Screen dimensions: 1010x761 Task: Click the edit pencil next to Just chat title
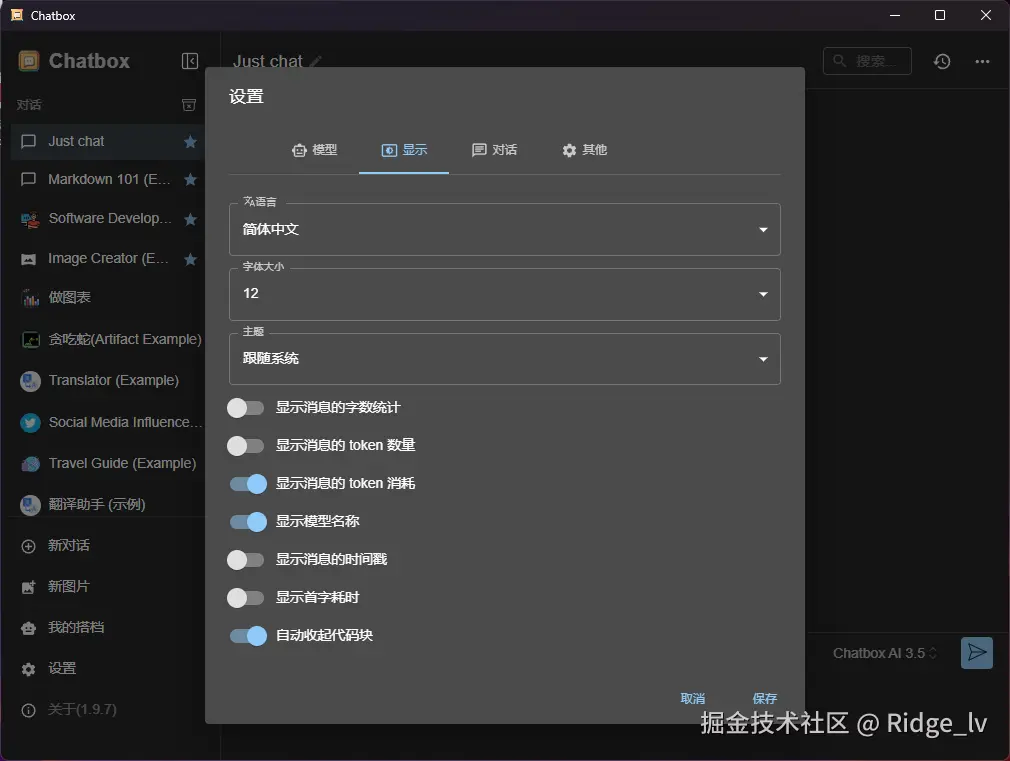click(316, 62)
